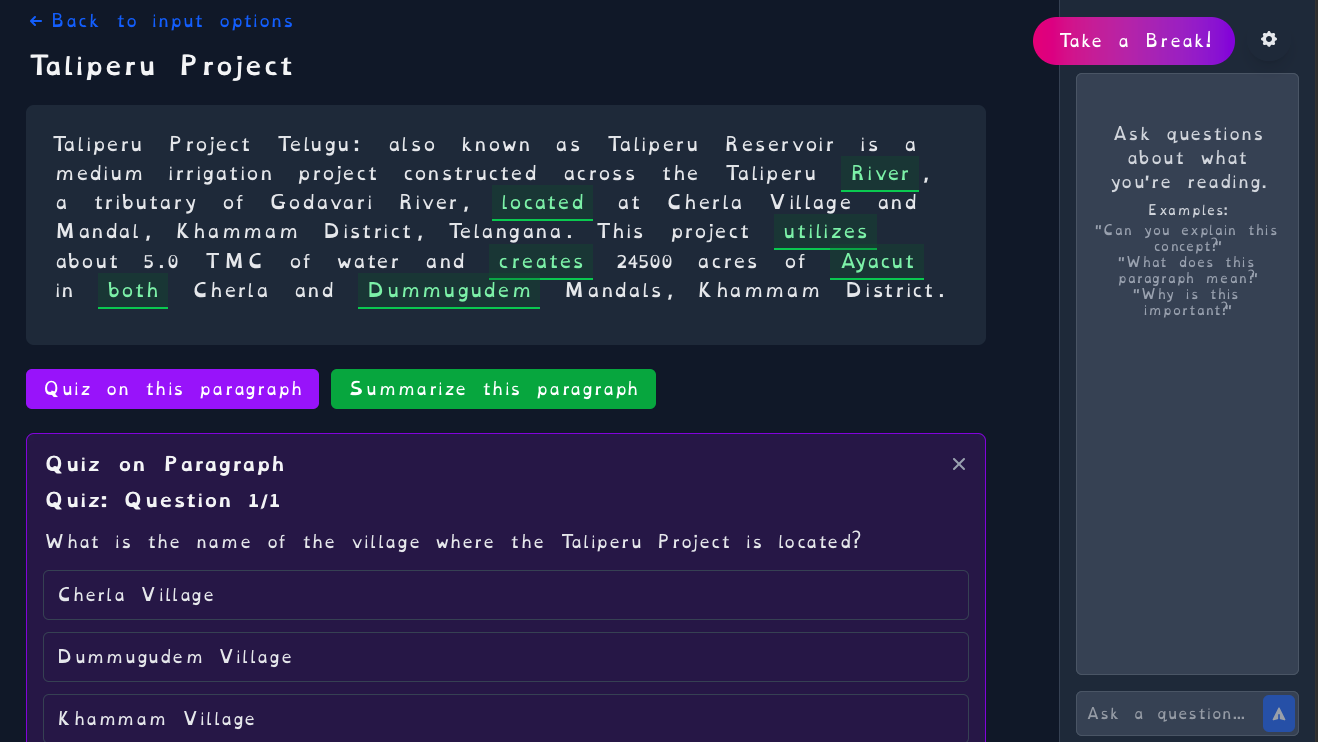Send question with the arrow icon
1318x742 pixels.
(1279, 714)
